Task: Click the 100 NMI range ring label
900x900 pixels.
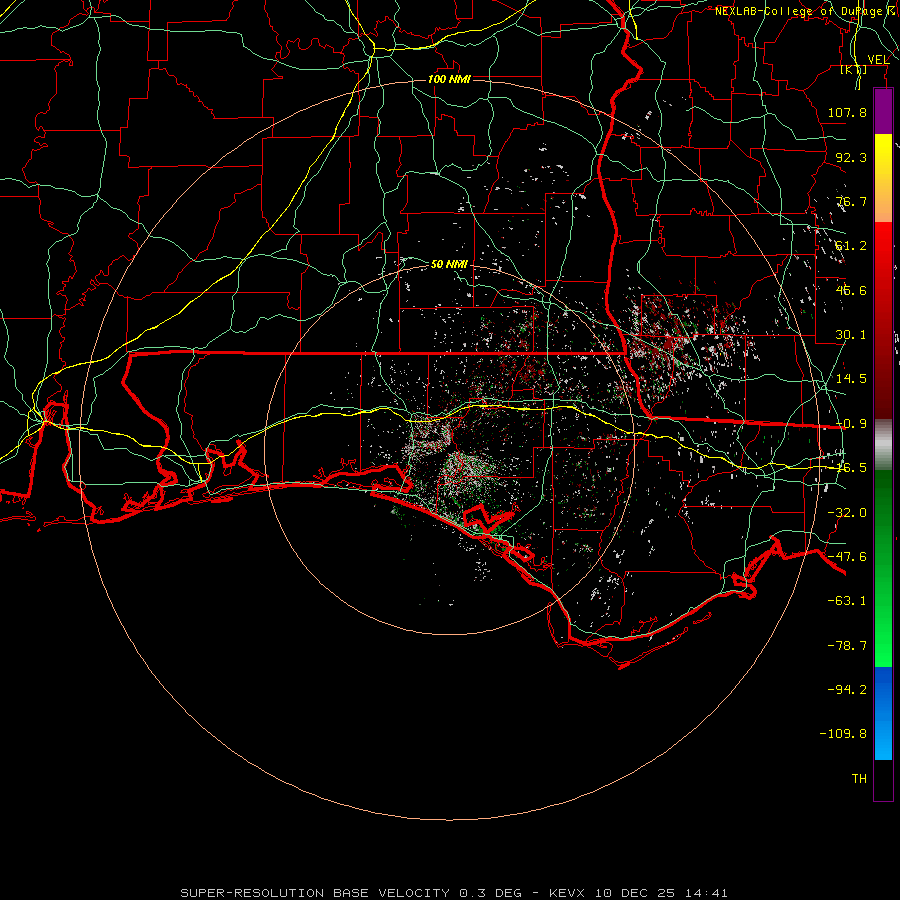Action: click(449, 79)
